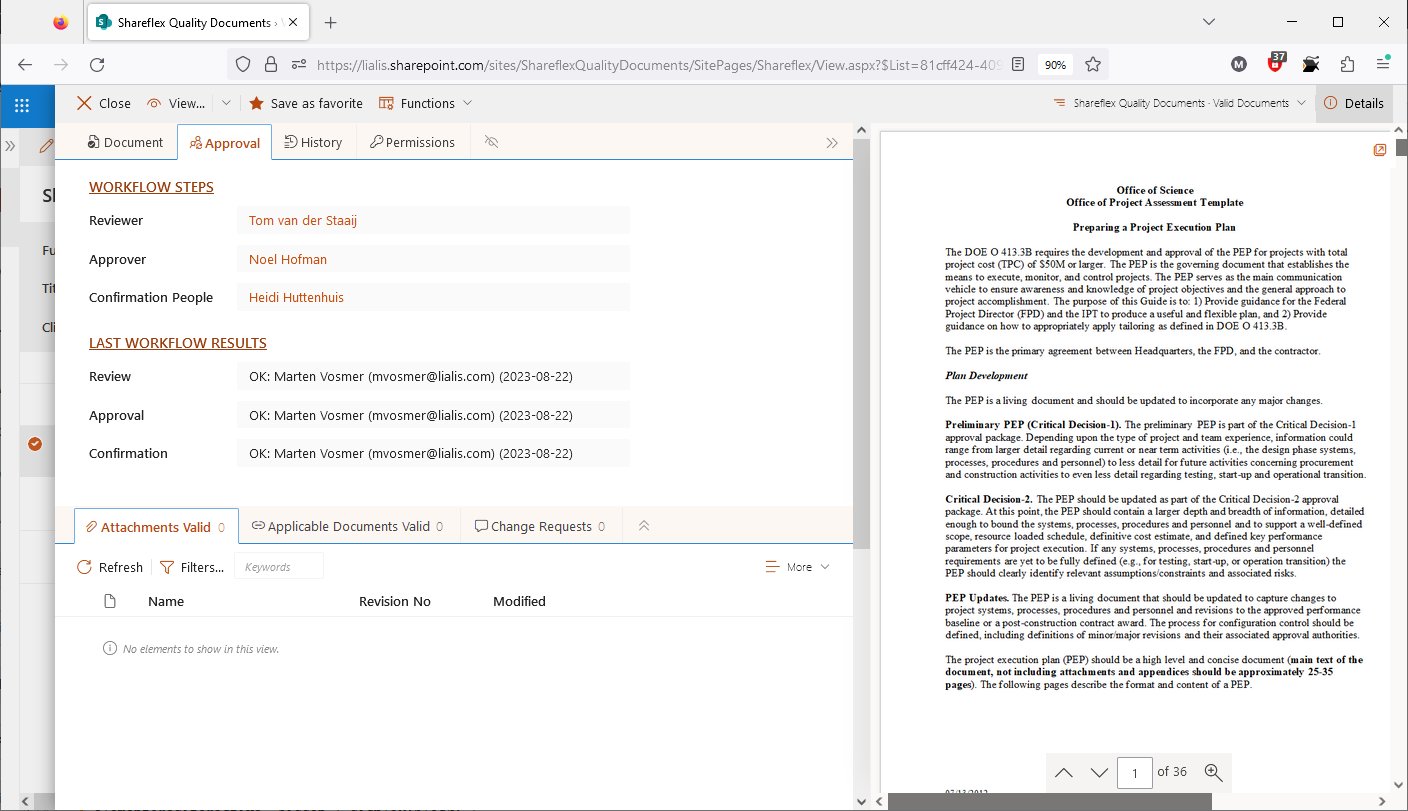The height and width of the screenshot is (811, 1408).
Task: Click the PDF zoom magnifier icon
Action: pyautogui.click(x=1213, y=772)
